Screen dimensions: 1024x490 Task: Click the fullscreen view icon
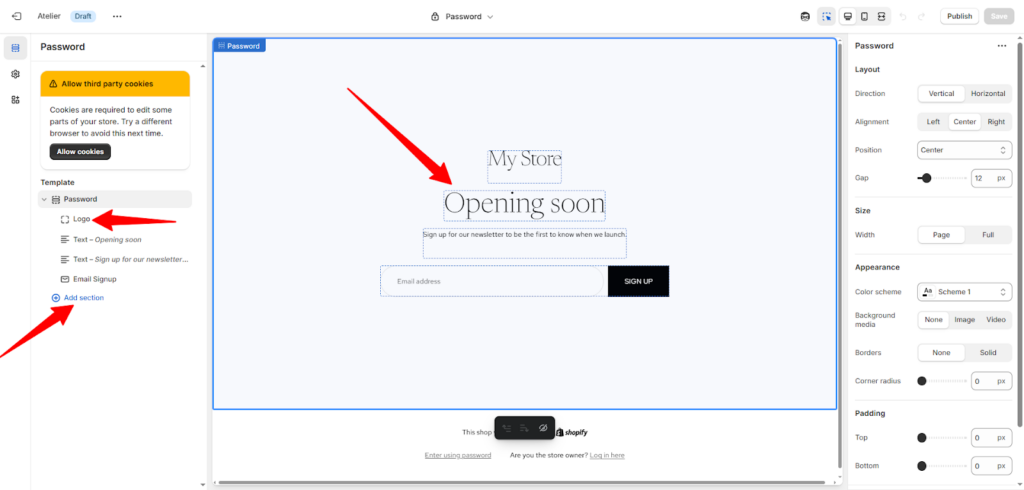pos(881,16)
